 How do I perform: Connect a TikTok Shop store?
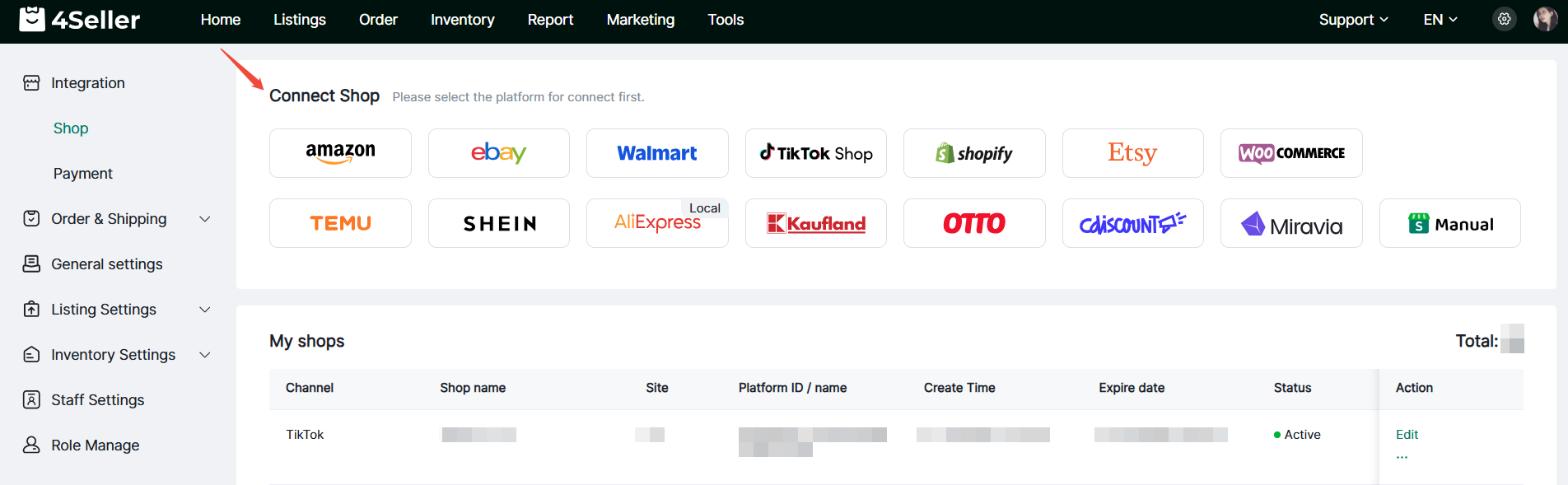pyautogui.click(x=816, y=153)
